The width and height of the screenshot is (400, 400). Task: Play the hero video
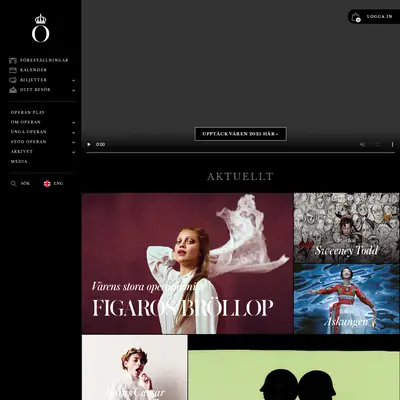click(x=89, y=144)
